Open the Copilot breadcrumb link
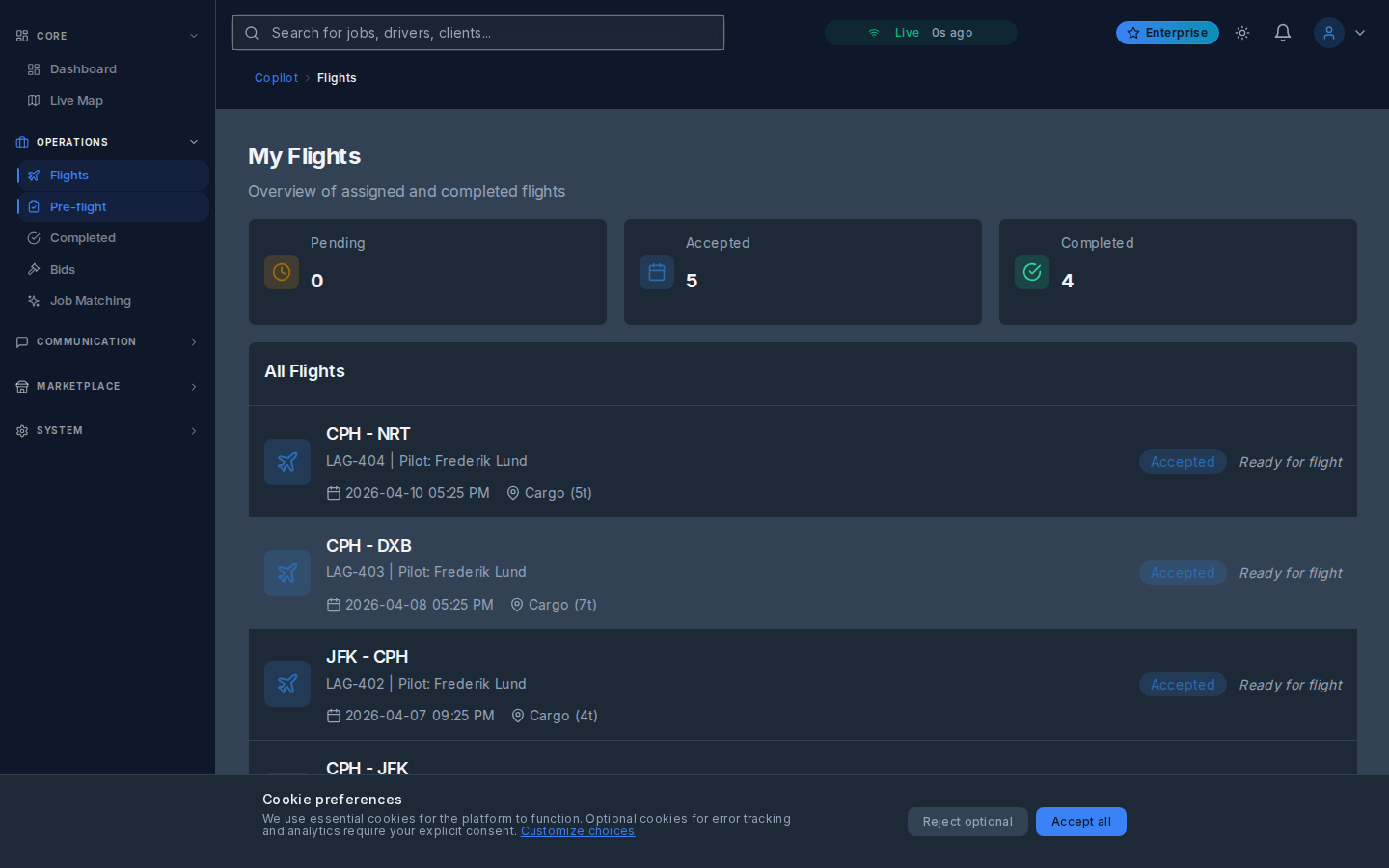 (276, 78)
